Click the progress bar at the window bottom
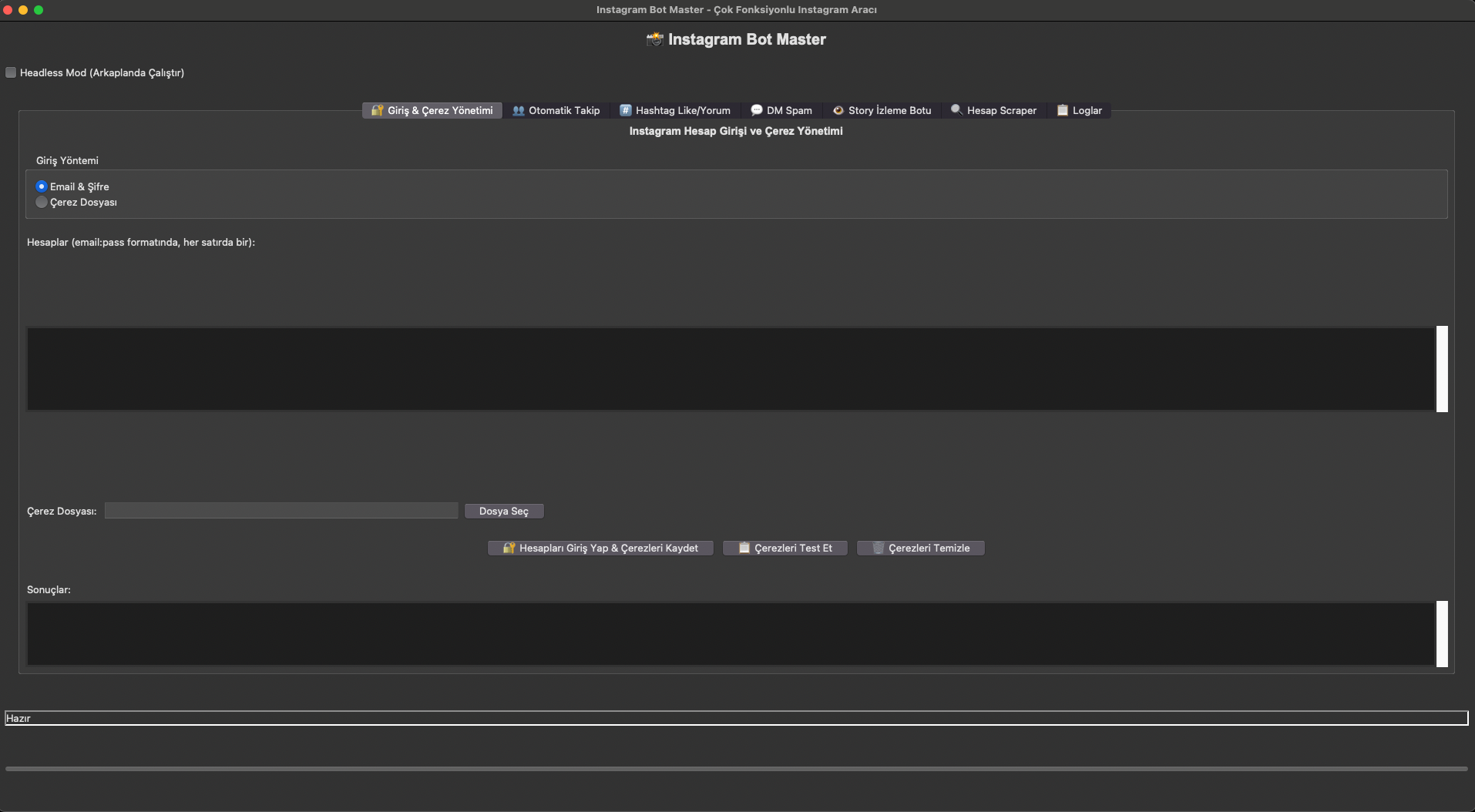 click(x=737, y=769)
